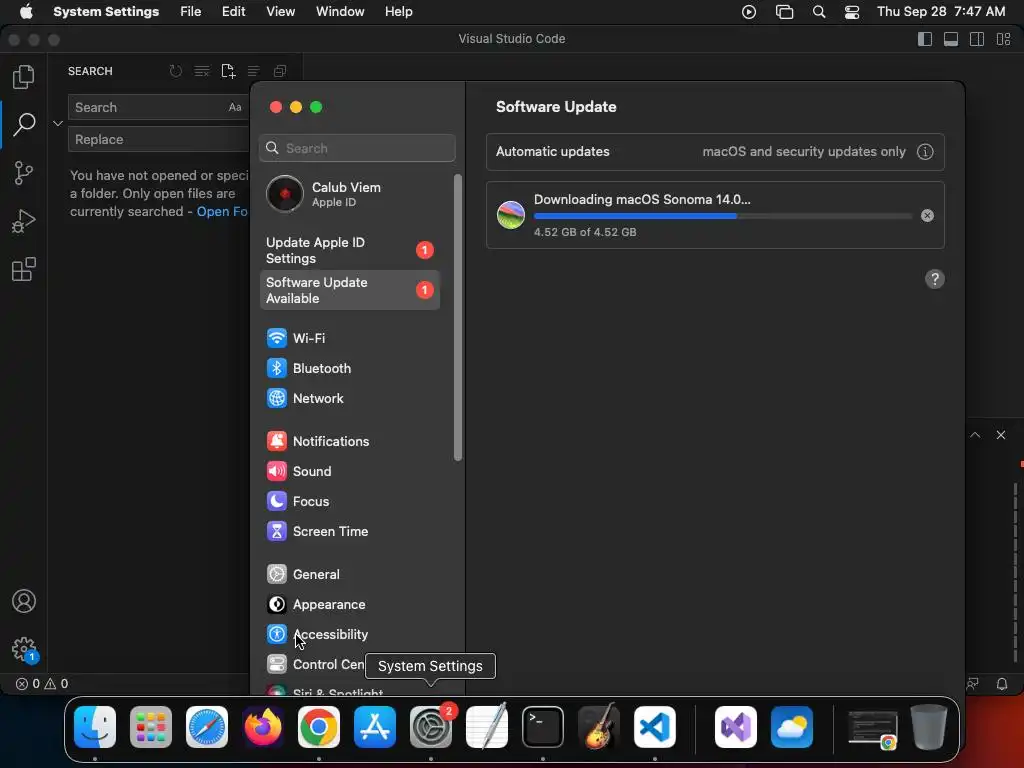
Task: Open the Help menu
Action: (398, 12)
